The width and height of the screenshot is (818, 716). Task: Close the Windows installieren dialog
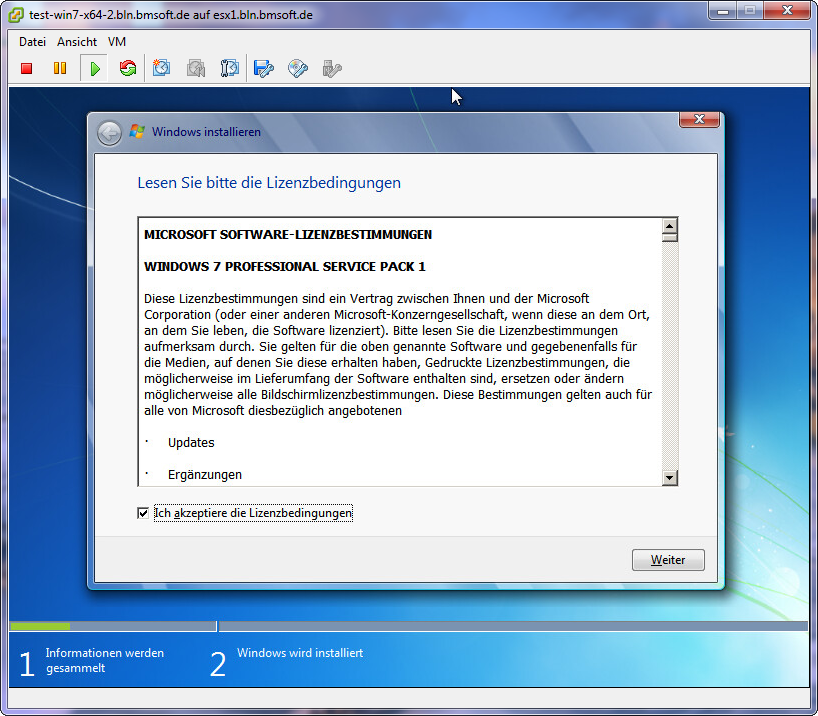[699, 120]
